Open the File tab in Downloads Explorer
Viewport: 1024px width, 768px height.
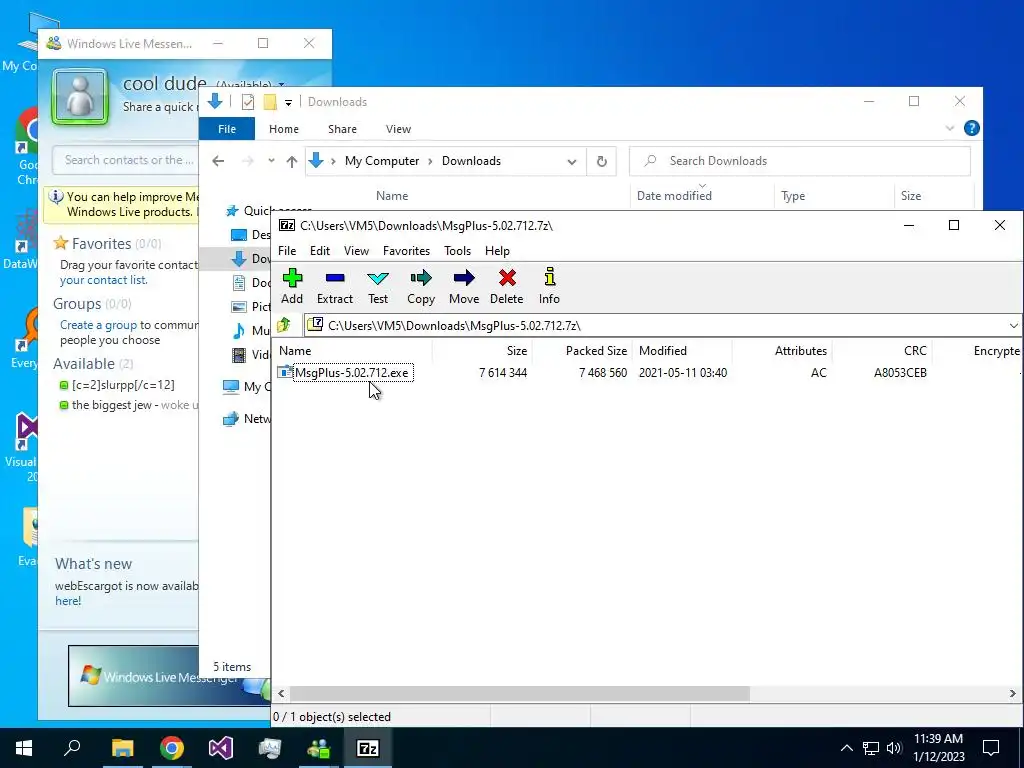227,129
